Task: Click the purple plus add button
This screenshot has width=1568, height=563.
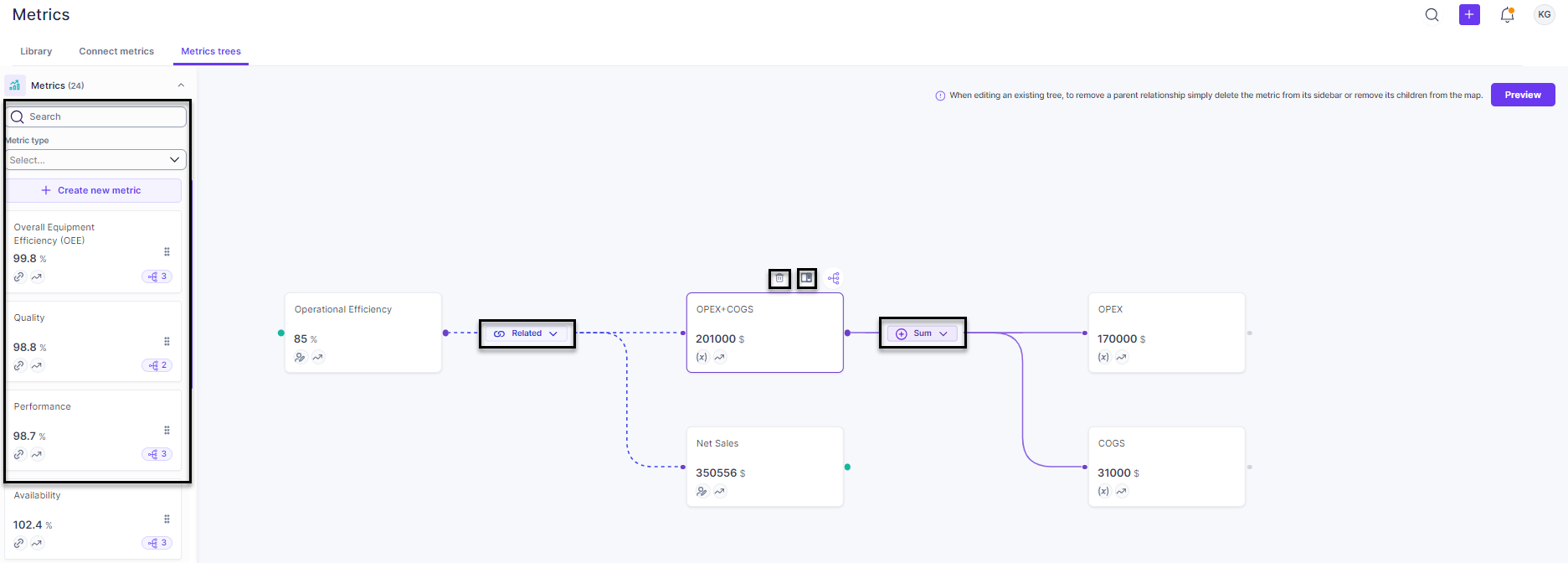Action: click(1469, 15)
